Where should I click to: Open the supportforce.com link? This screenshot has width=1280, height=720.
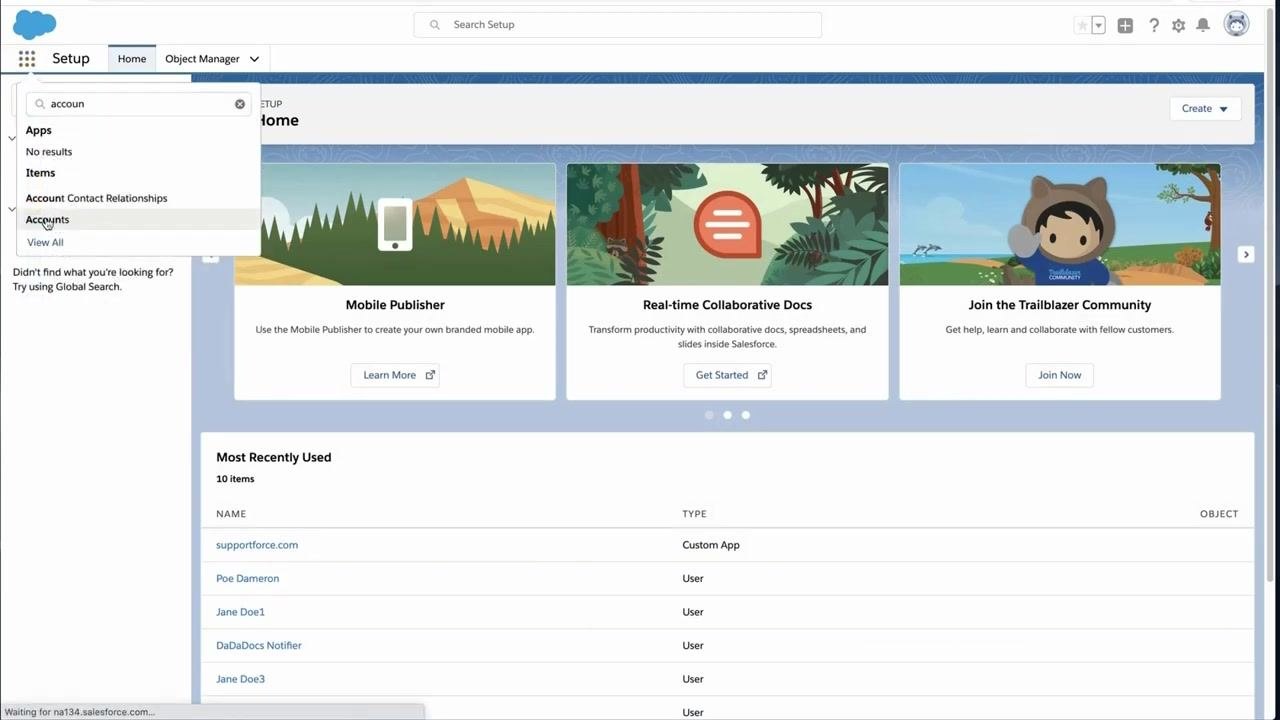coord(257,545)
